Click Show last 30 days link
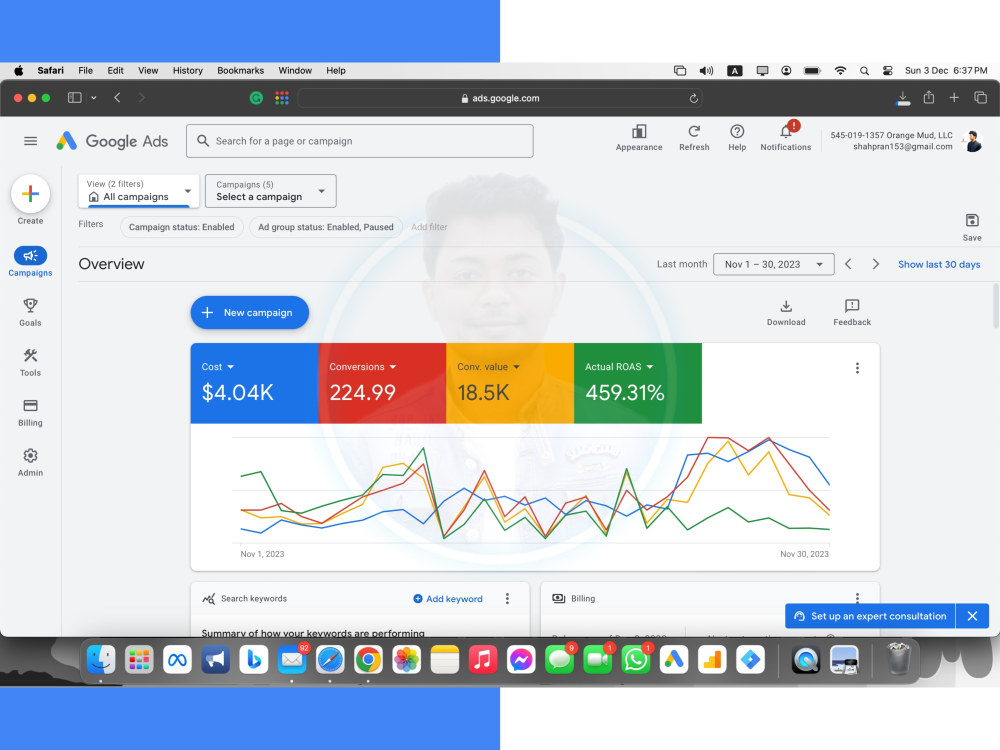Screen dimensions: 1000x750 [x=939, y=264]
